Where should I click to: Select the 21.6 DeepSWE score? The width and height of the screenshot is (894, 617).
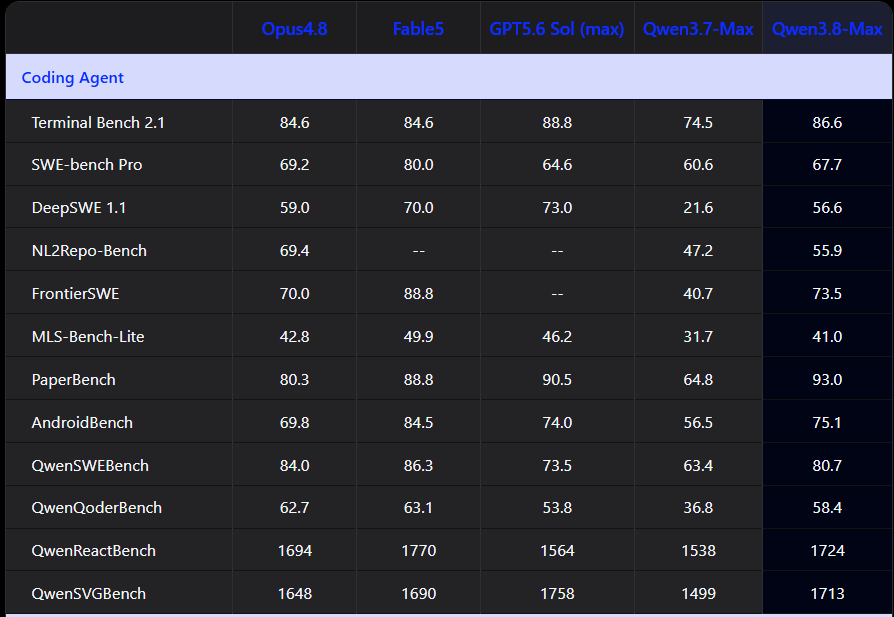698,208
